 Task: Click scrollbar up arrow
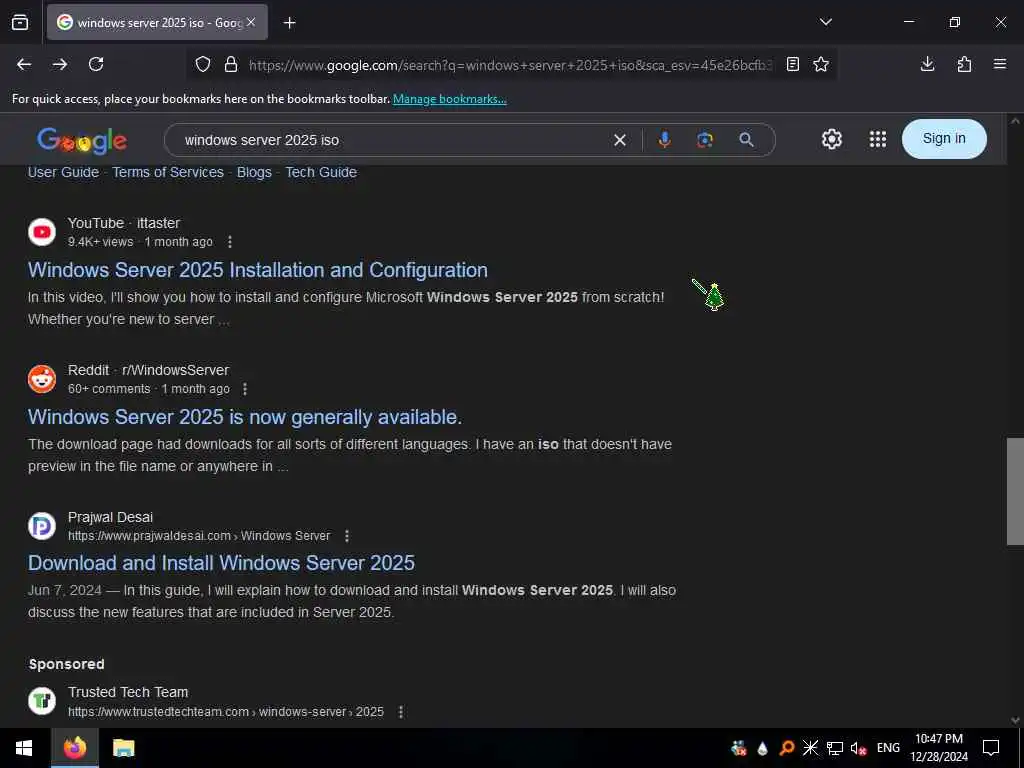pos(1015,121)
